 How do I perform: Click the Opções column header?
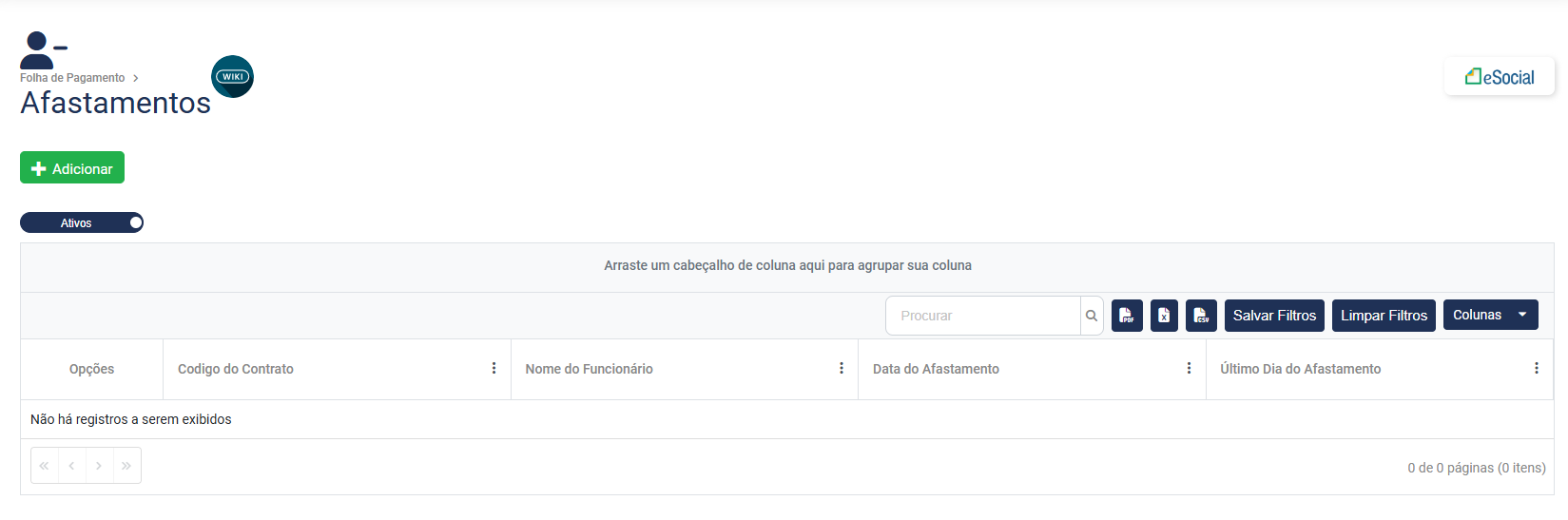[x=91, y=369]
